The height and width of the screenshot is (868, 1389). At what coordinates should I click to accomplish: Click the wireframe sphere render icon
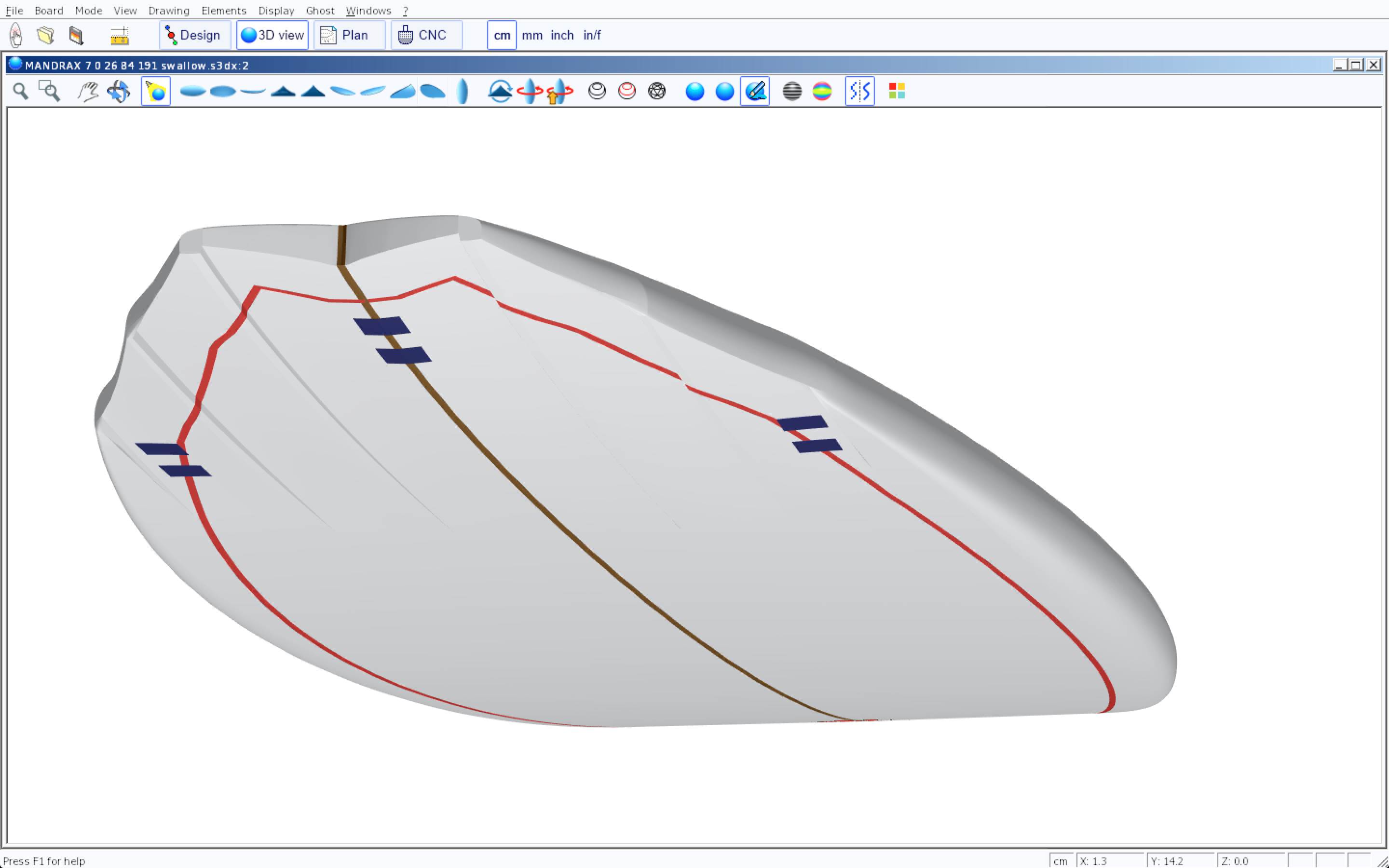[x=656, y=91]
